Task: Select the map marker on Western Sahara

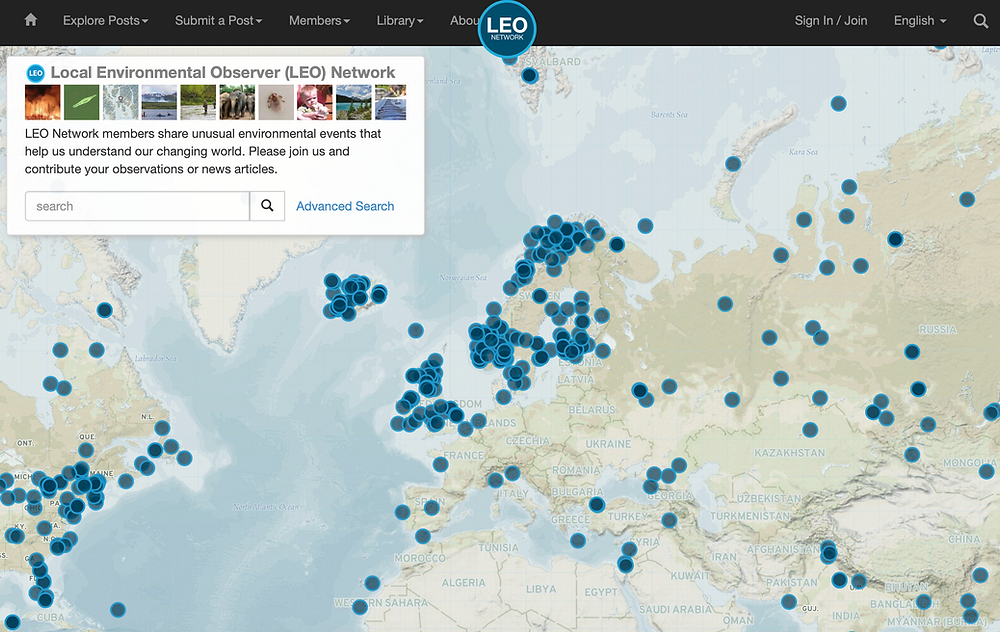Action: coord(360,606)
